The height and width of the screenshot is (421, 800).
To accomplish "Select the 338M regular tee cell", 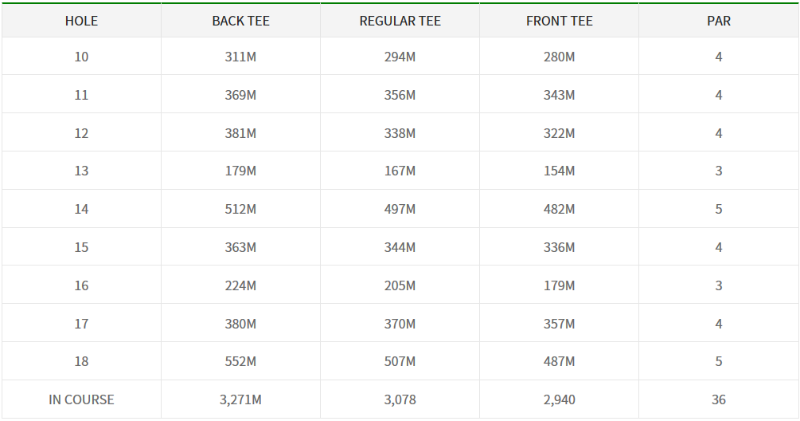I will (399, 133).
